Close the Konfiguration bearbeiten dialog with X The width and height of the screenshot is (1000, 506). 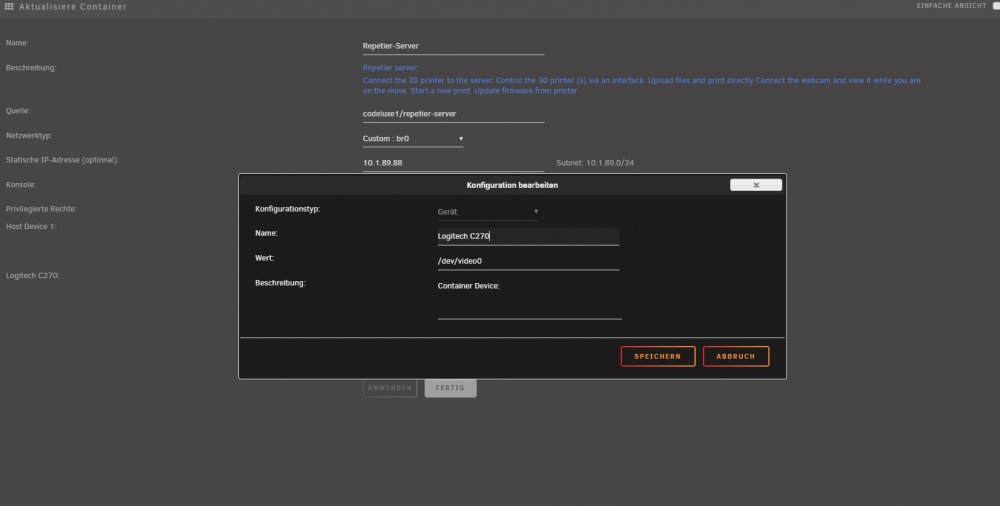pos(756,185)
